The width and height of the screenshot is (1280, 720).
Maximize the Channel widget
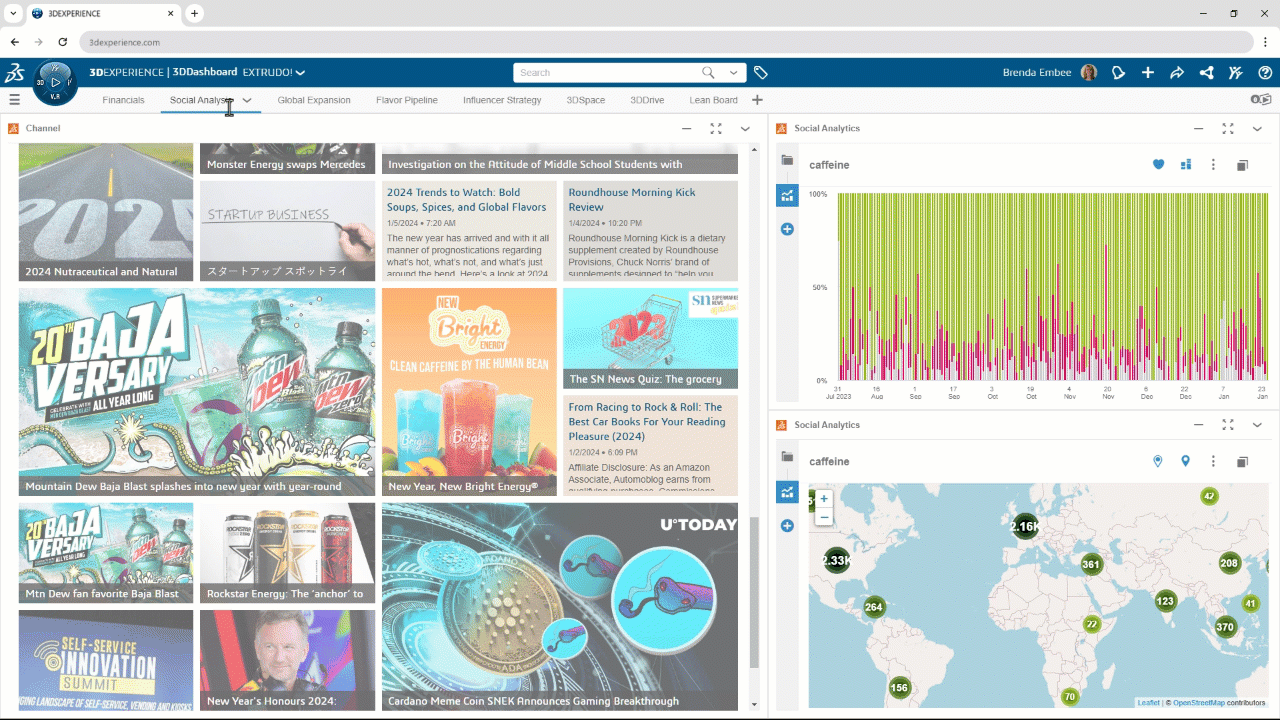pyautogui.click(x=716, y=128)
